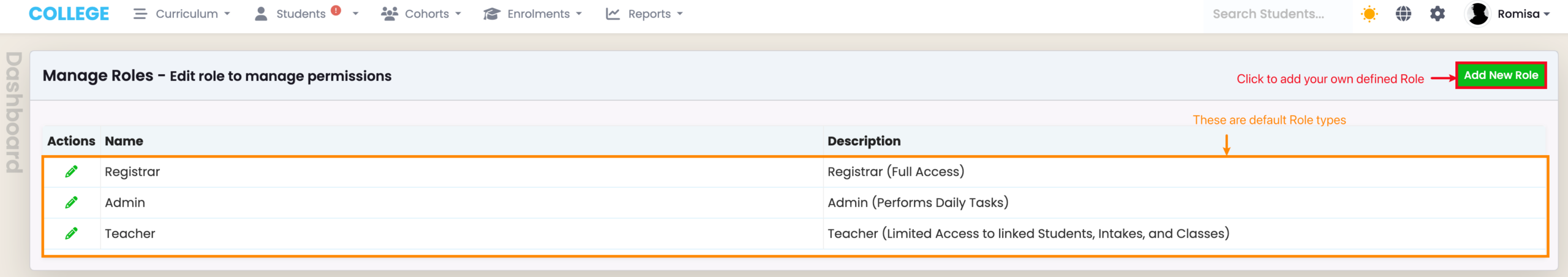1568x277 pixels.
Task: Open the Enrolments menu
Action: click(532, 13)
